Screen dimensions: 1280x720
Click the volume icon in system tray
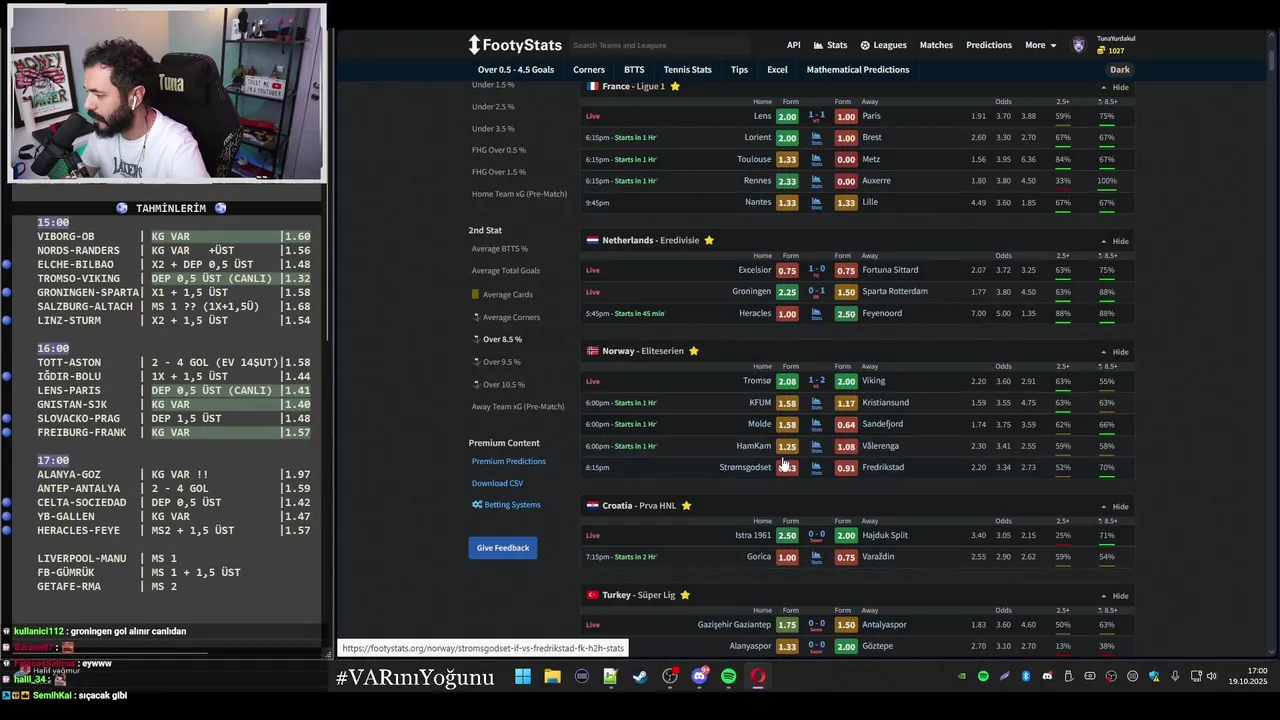tap(1211, 677)
